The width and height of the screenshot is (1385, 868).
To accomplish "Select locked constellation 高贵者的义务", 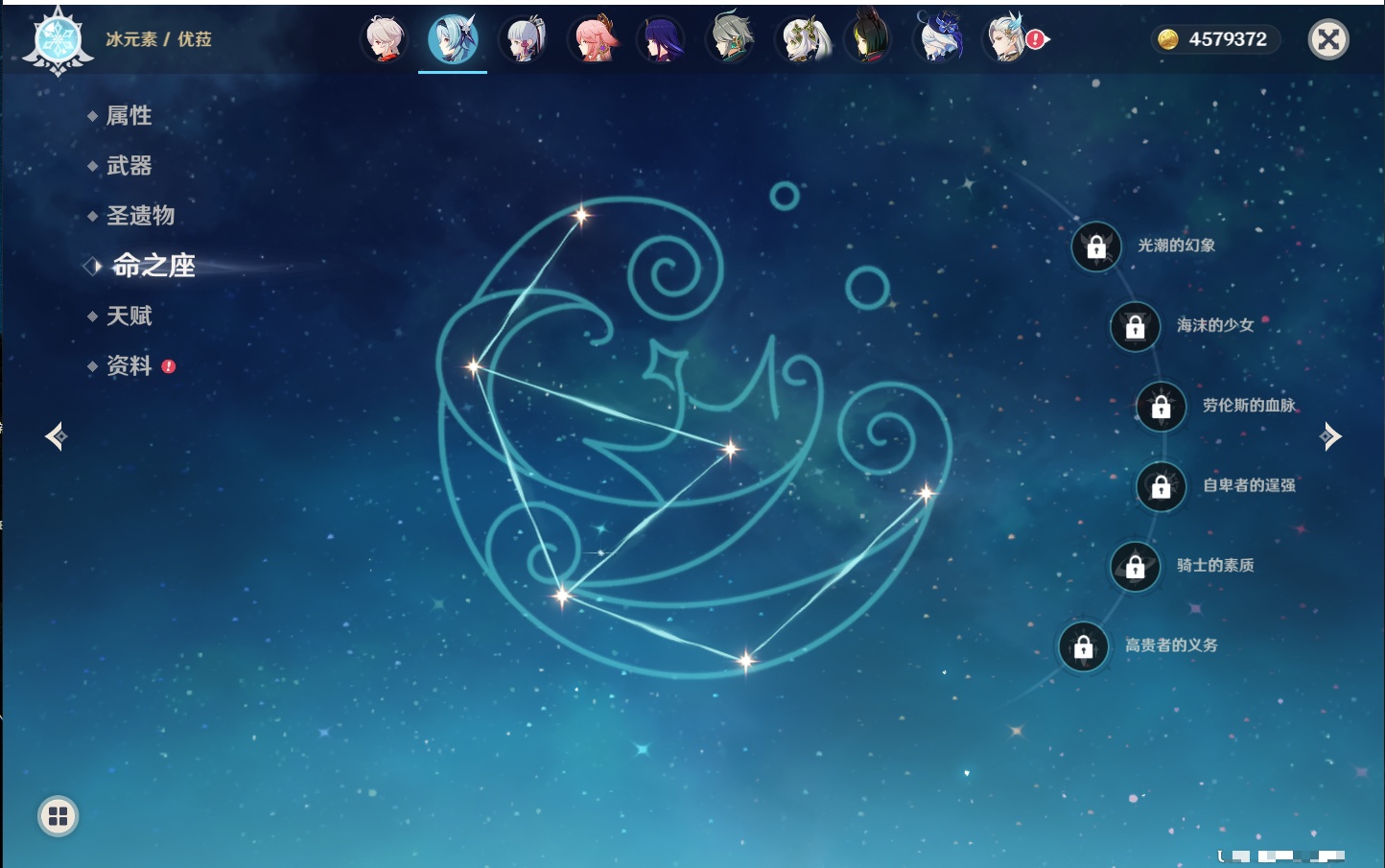I will (x=1084, y=646).
